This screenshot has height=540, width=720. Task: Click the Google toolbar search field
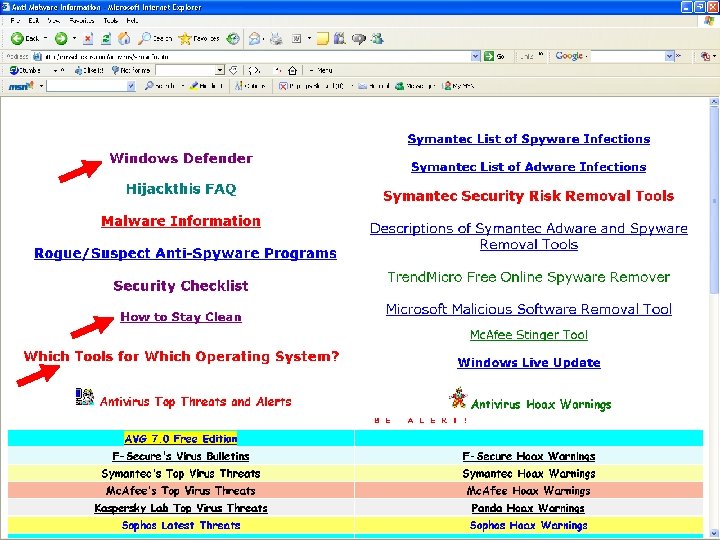point(628,56)
